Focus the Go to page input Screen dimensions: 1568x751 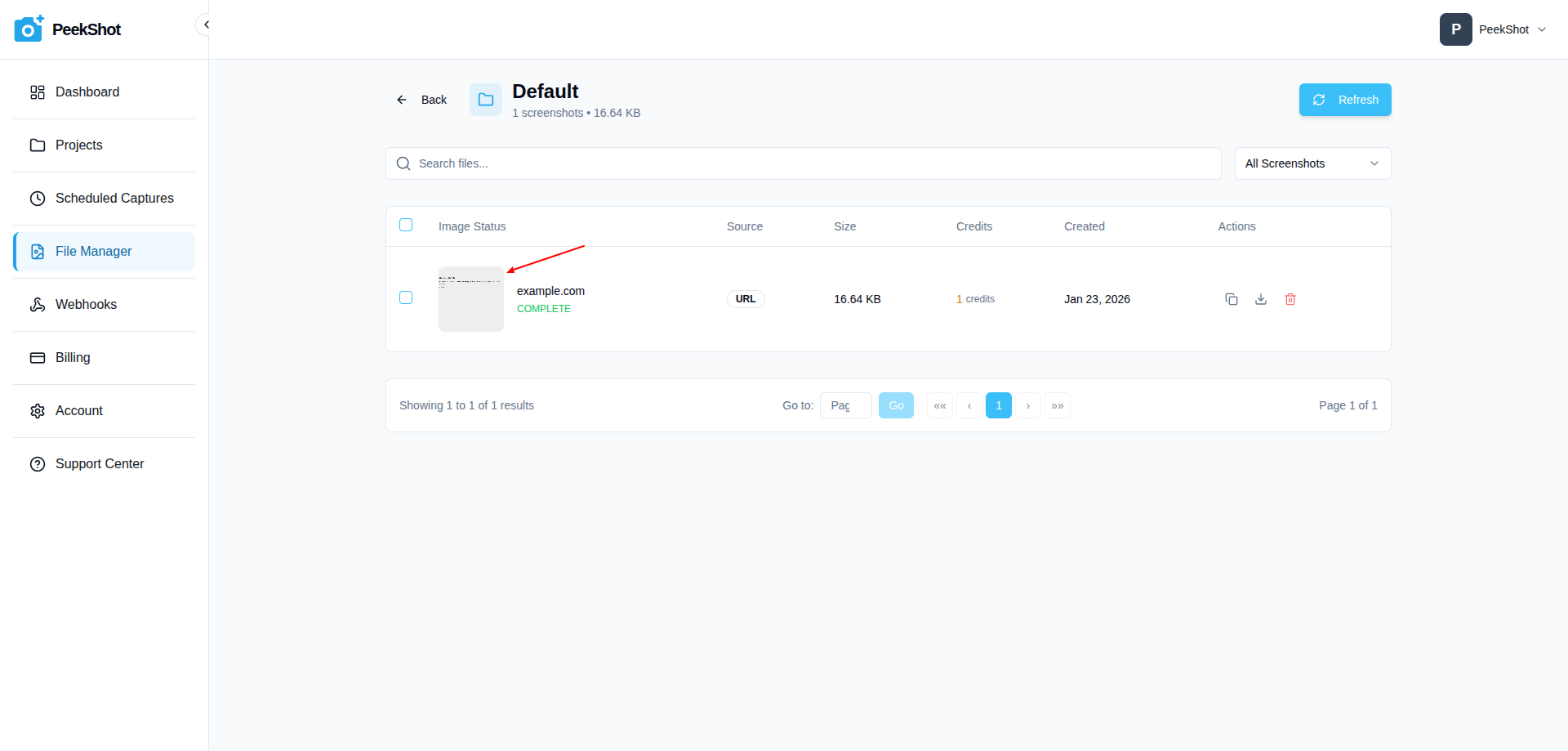point(845,405)
